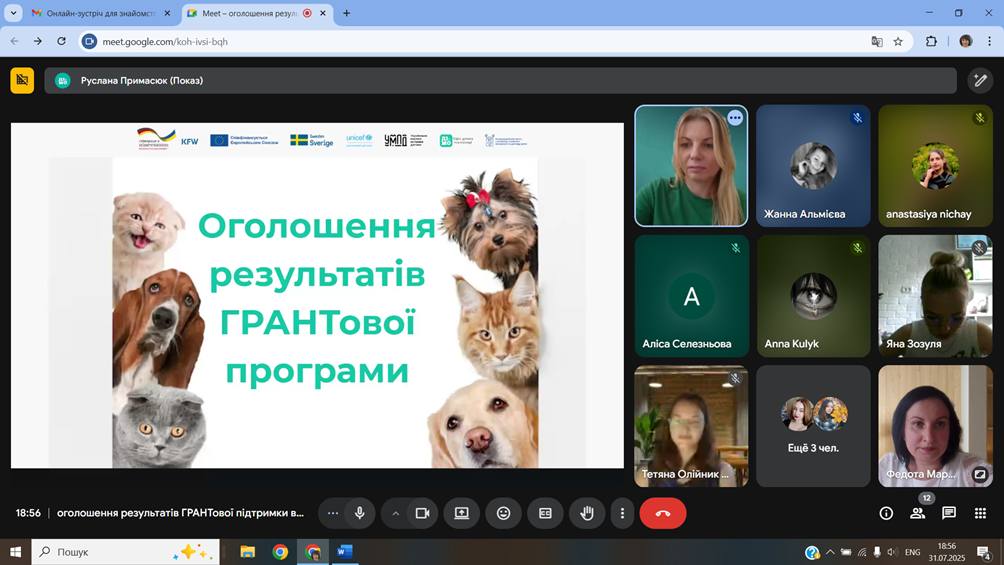This screenshot has height=565, width=1004.
Task: Open the emoji reactions panel
Action: pyautogui.click(x=503, y=513)
